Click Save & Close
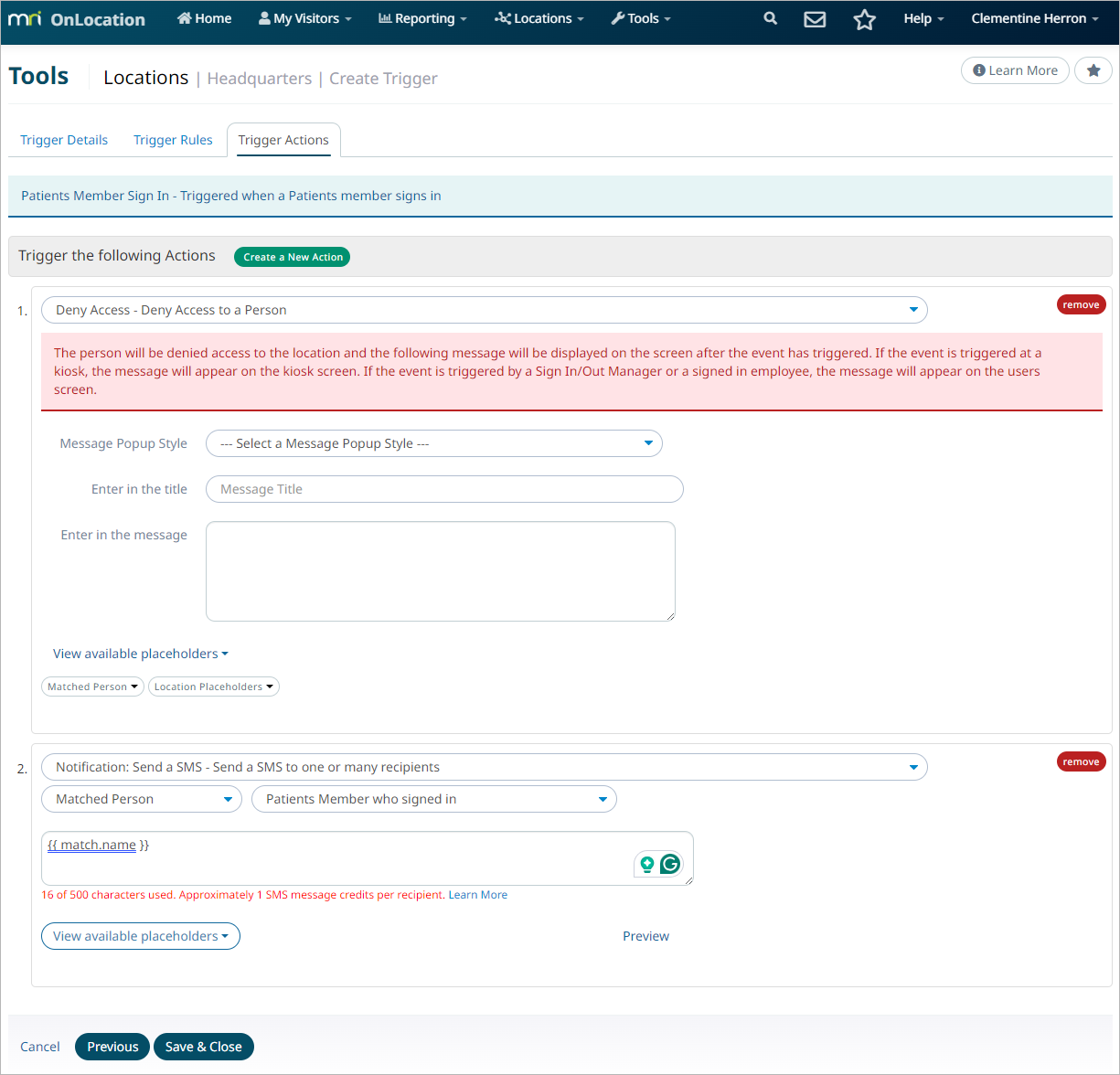Screen dimensions: 1120x1075 (x=204, y=1047)
